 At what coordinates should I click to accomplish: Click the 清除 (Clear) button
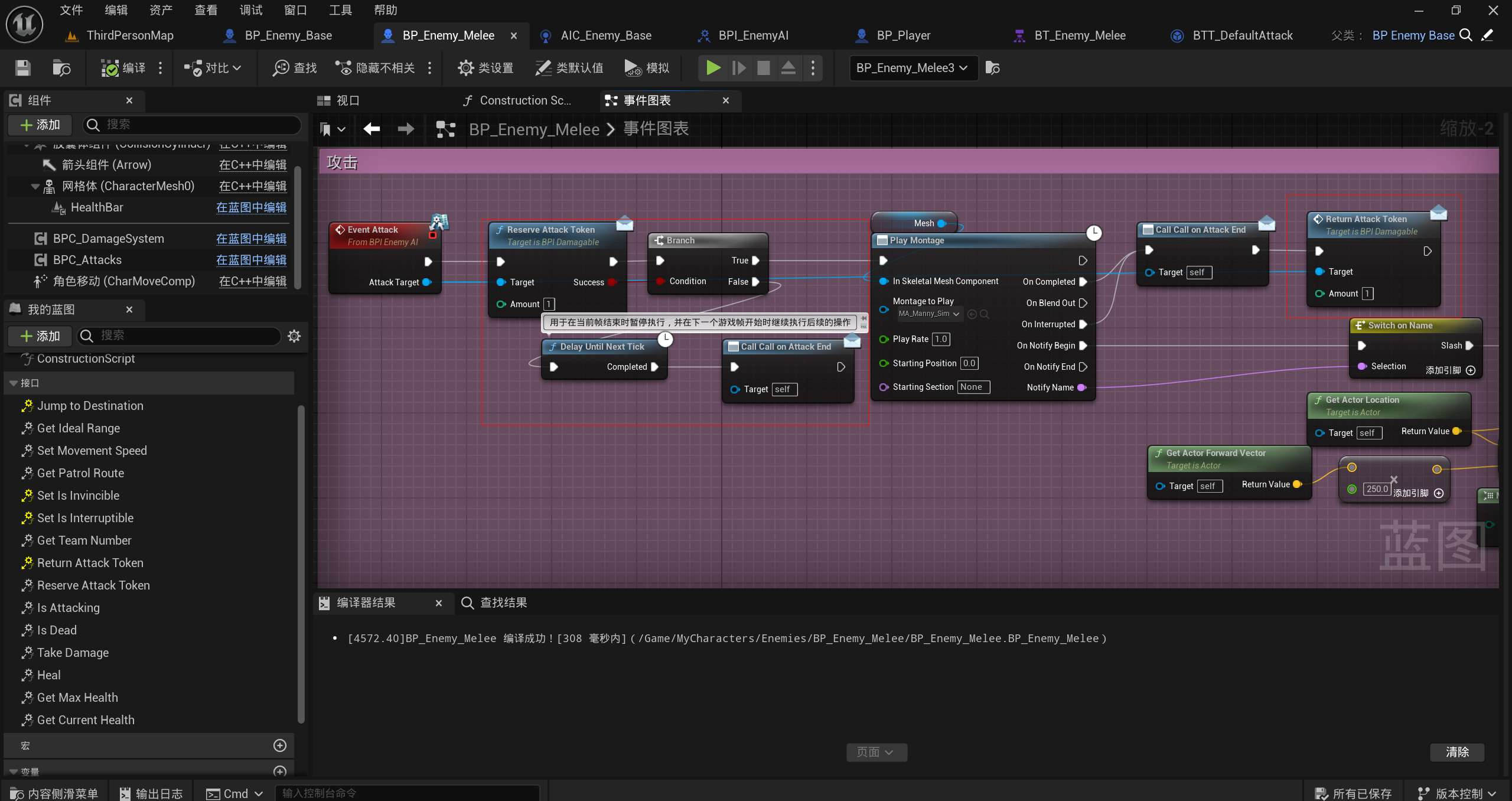pyautogui.click(x=1456, y=752)
